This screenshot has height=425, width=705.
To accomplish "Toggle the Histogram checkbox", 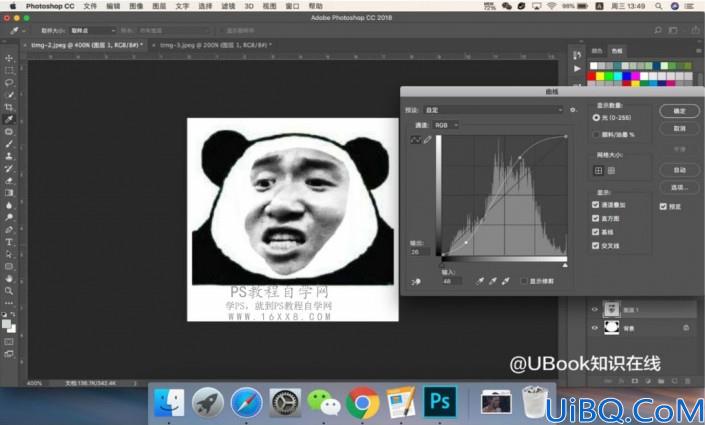I will [596, 218].
